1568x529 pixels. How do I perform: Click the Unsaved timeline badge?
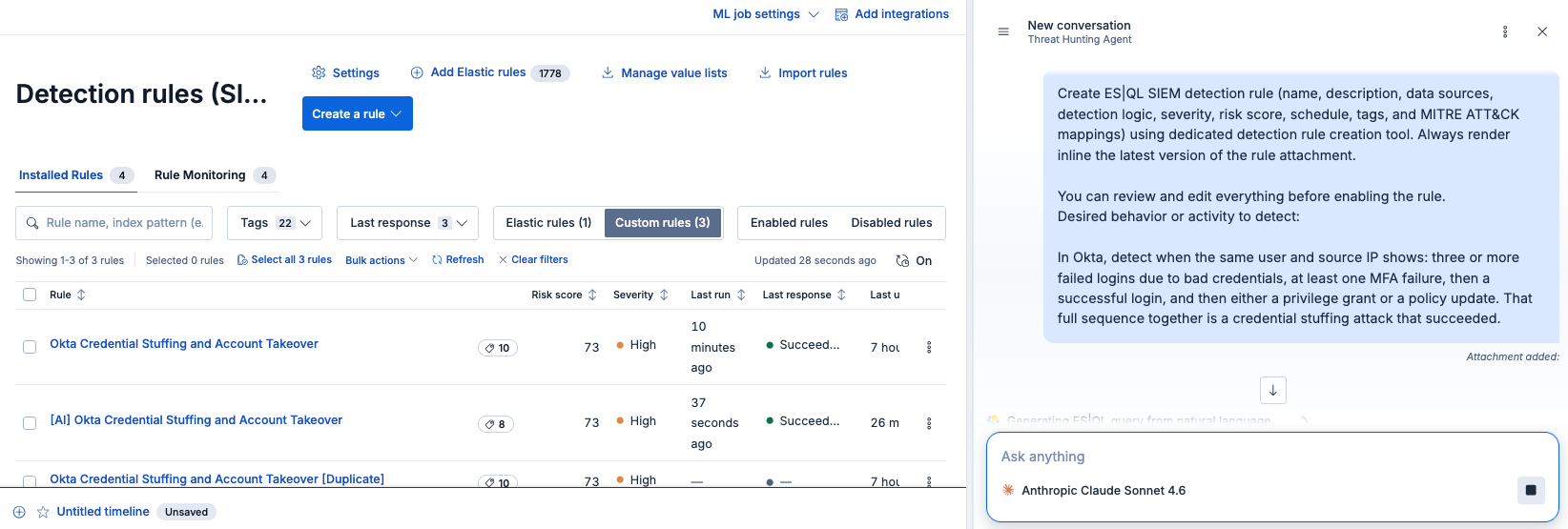coord(186,512)
